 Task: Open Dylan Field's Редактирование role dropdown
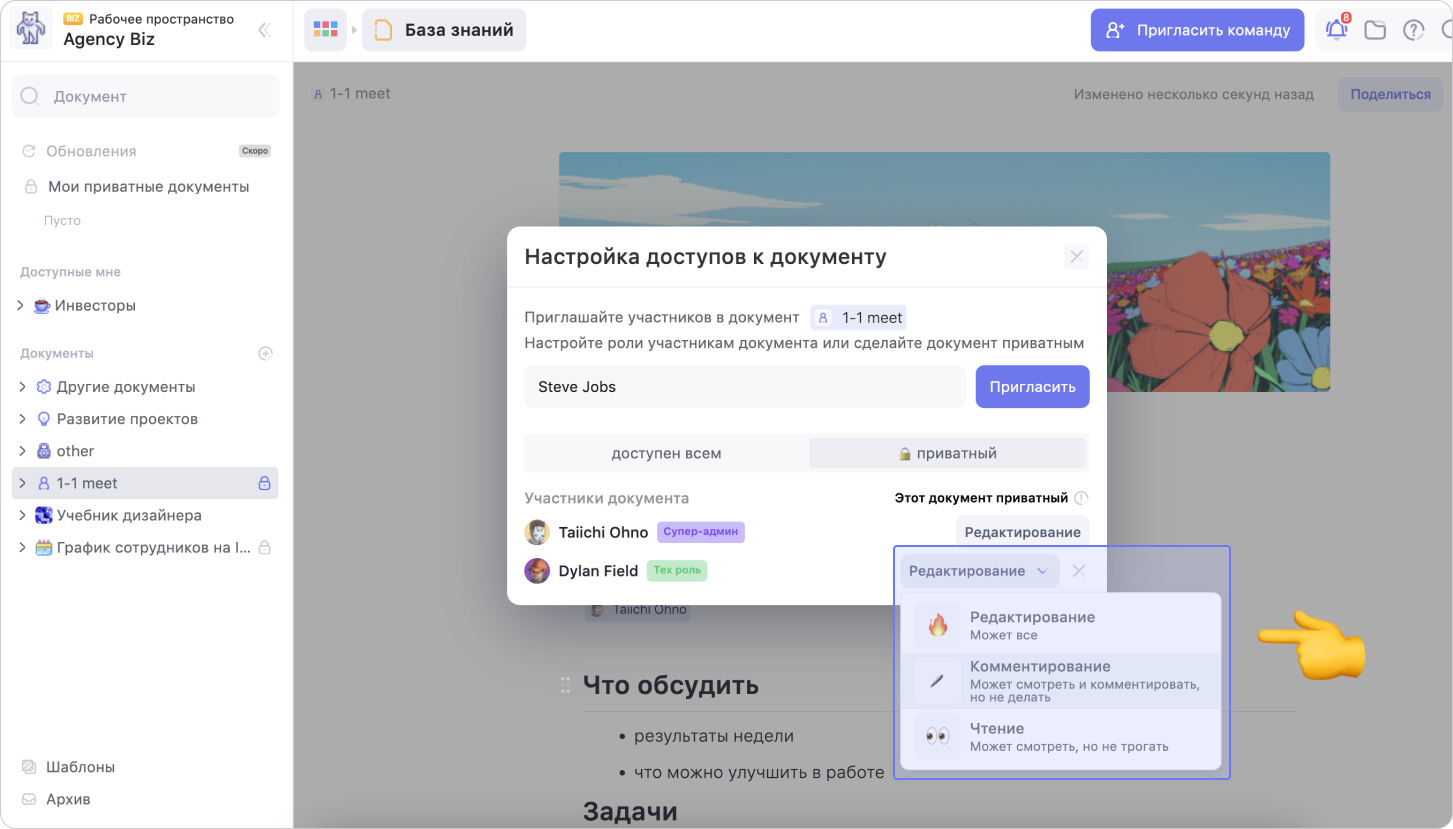pos(978,571)
